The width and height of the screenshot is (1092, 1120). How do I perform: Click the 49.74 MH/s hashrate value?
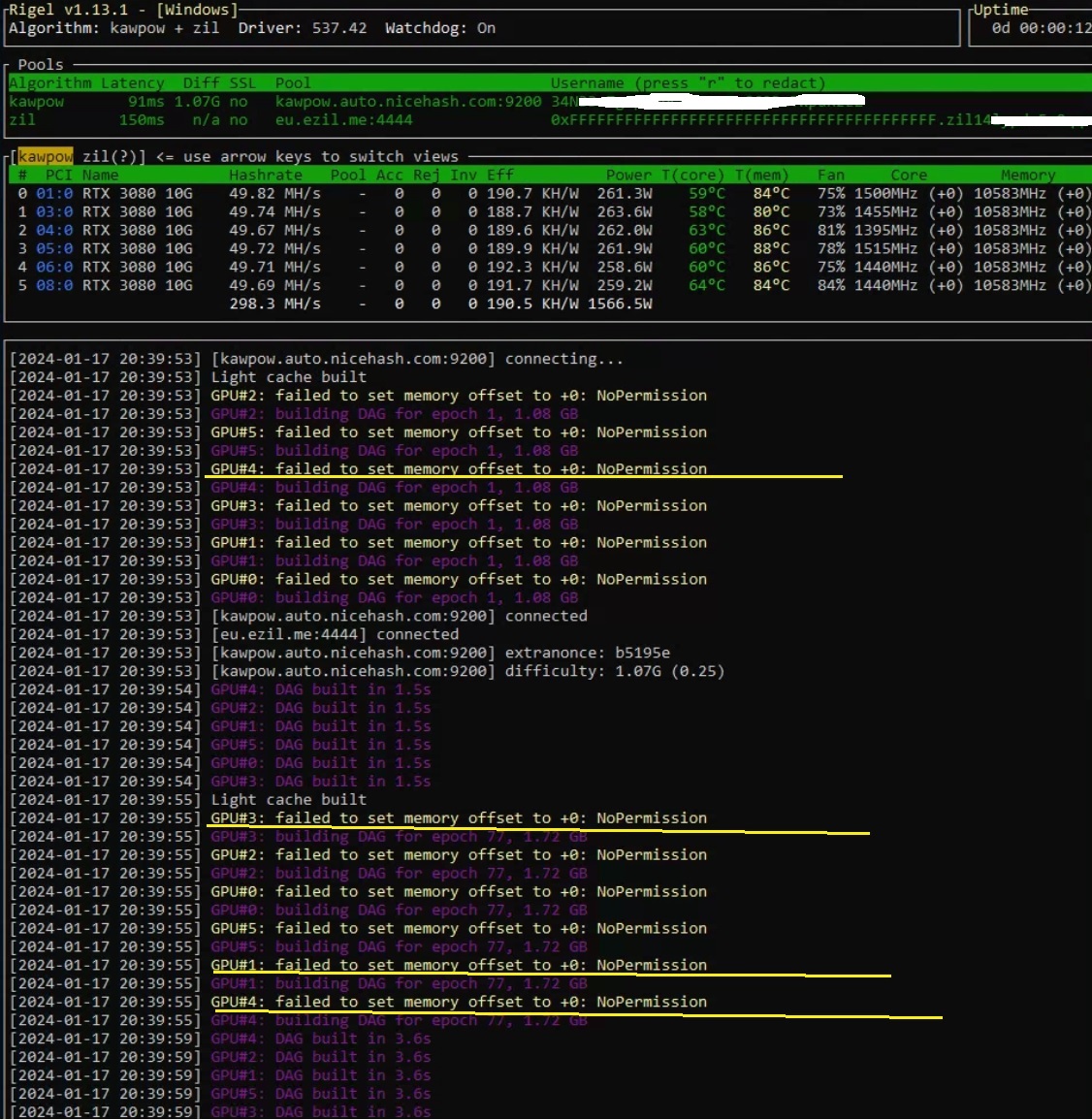[x=275, y=212]
